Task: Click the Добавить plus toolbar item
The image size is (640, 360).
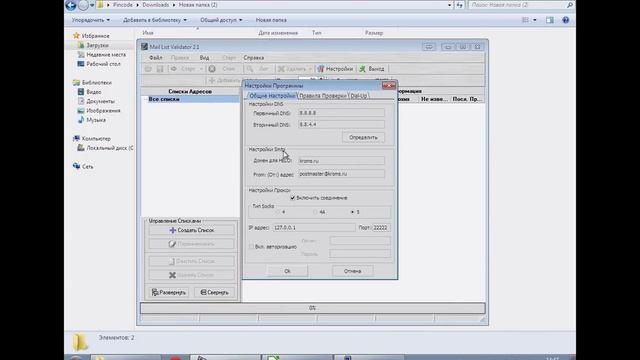Action: pyautogui.click(x=224, y=80)
